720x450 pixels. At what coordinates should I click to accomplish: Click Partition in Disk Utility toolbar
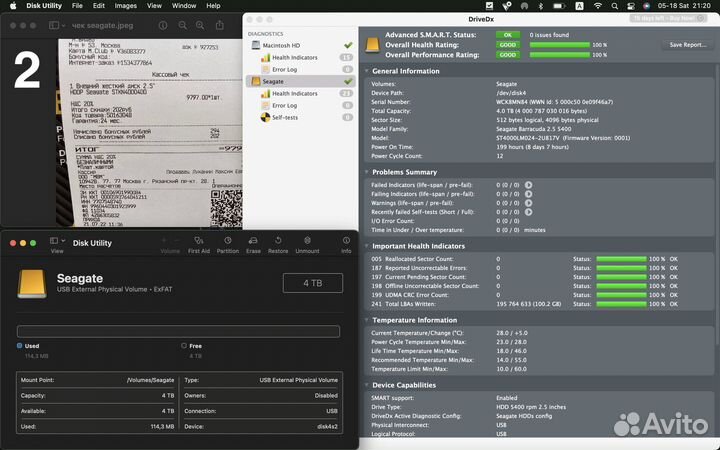coord(228,245)
